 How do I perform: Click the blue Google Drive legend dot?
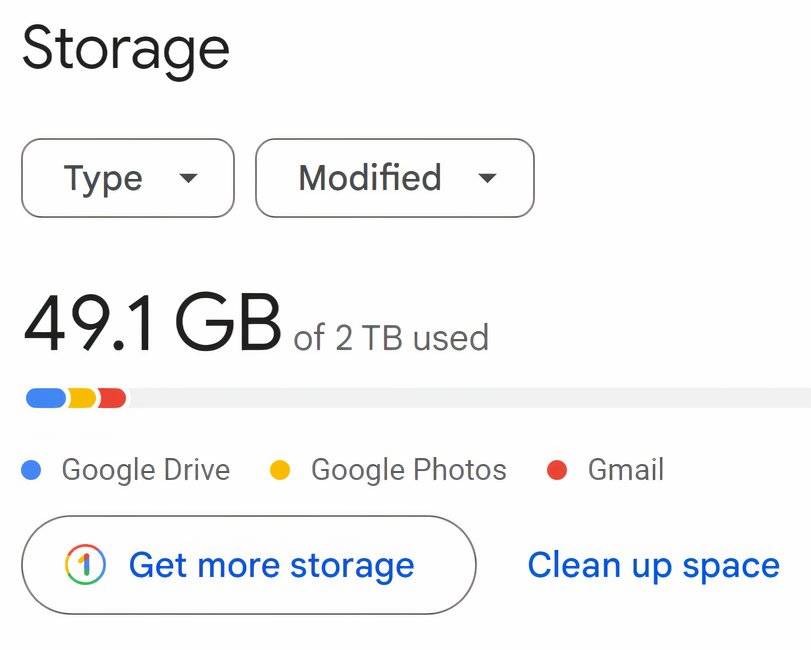click(31, 470)
